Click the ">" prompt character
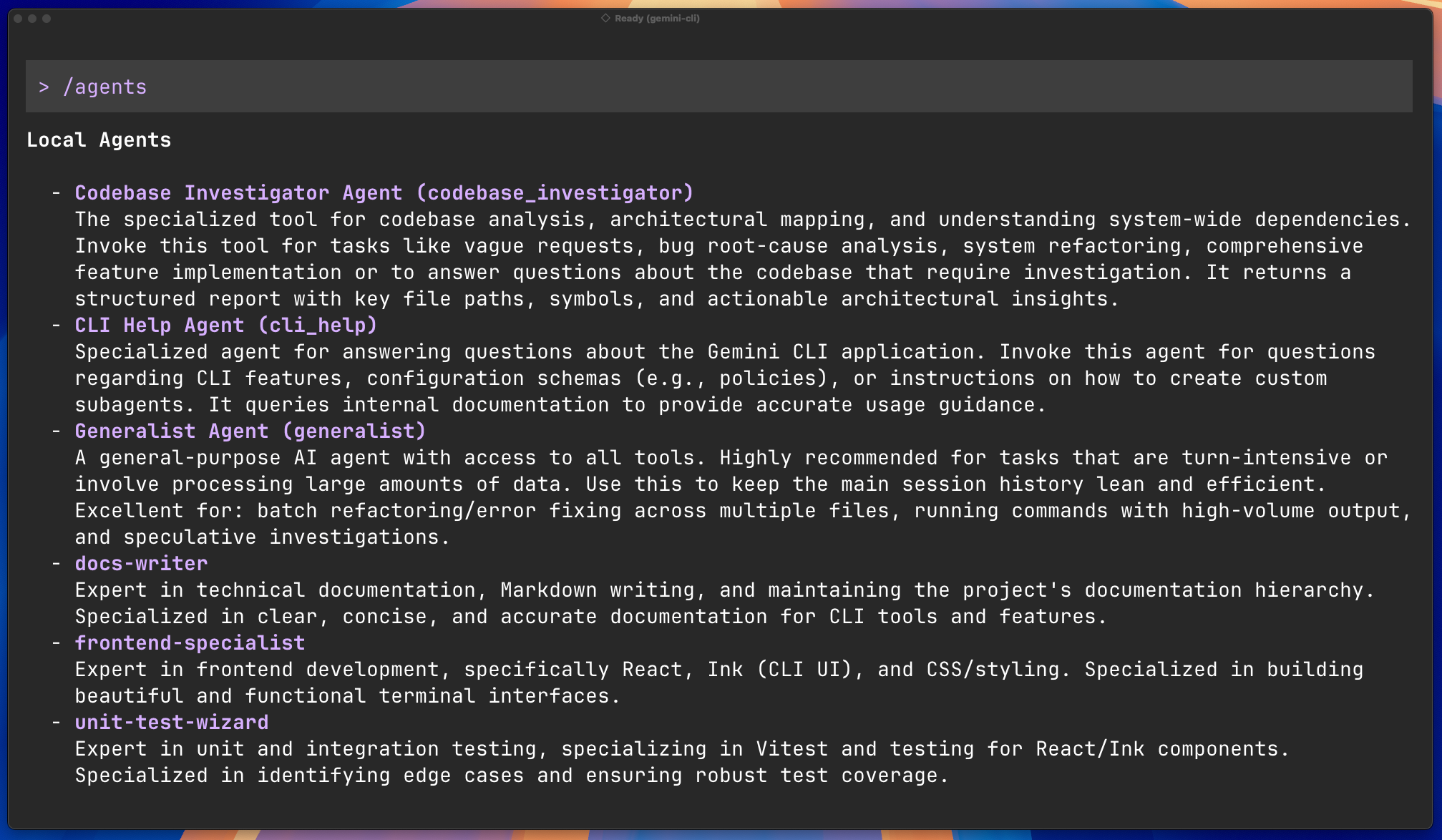The height and width of the screenshot is (840, 1442). tap(44, 87)
